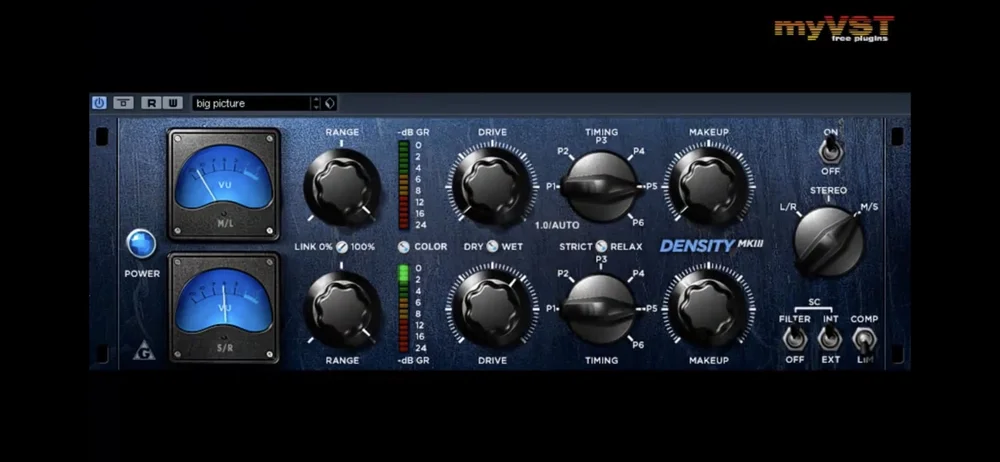Select P1 on the upper TIMING switch
This screenshot has width=1000, height=462.
coord(552,186)
